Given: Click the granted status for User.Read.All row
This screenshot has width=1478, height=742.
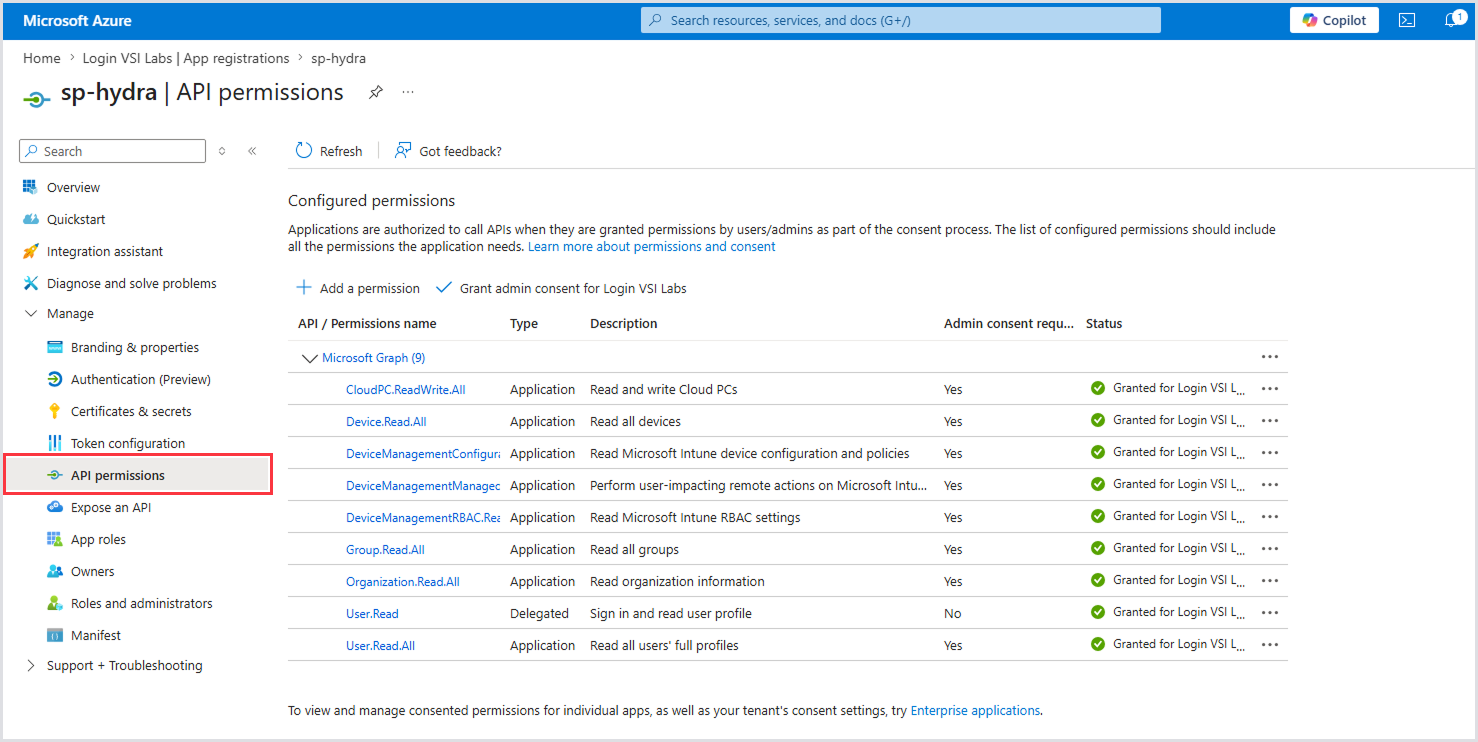Looking at the screenshot, I should point(1168,644).
